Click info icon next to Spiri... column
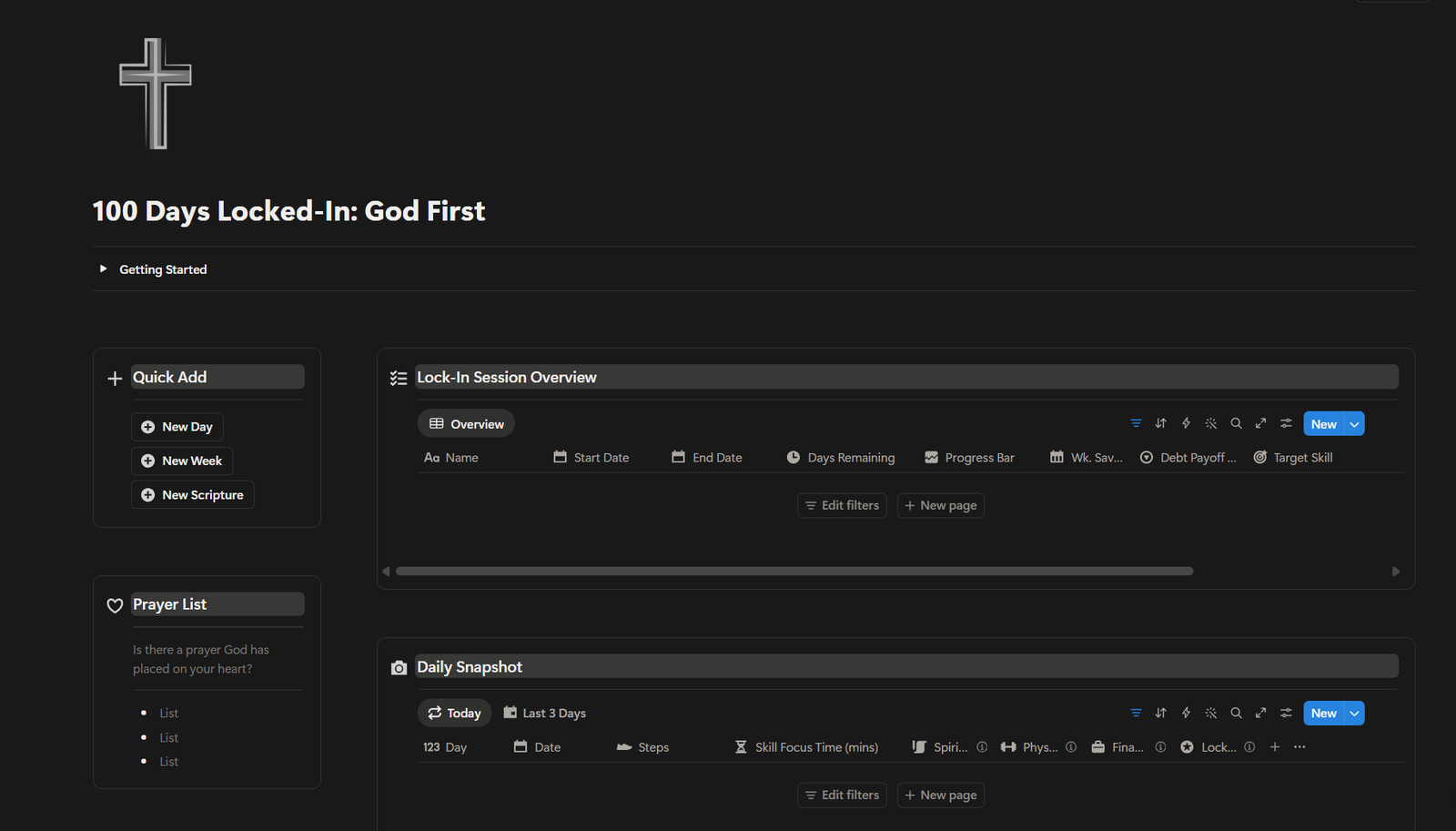 point(982,747)
